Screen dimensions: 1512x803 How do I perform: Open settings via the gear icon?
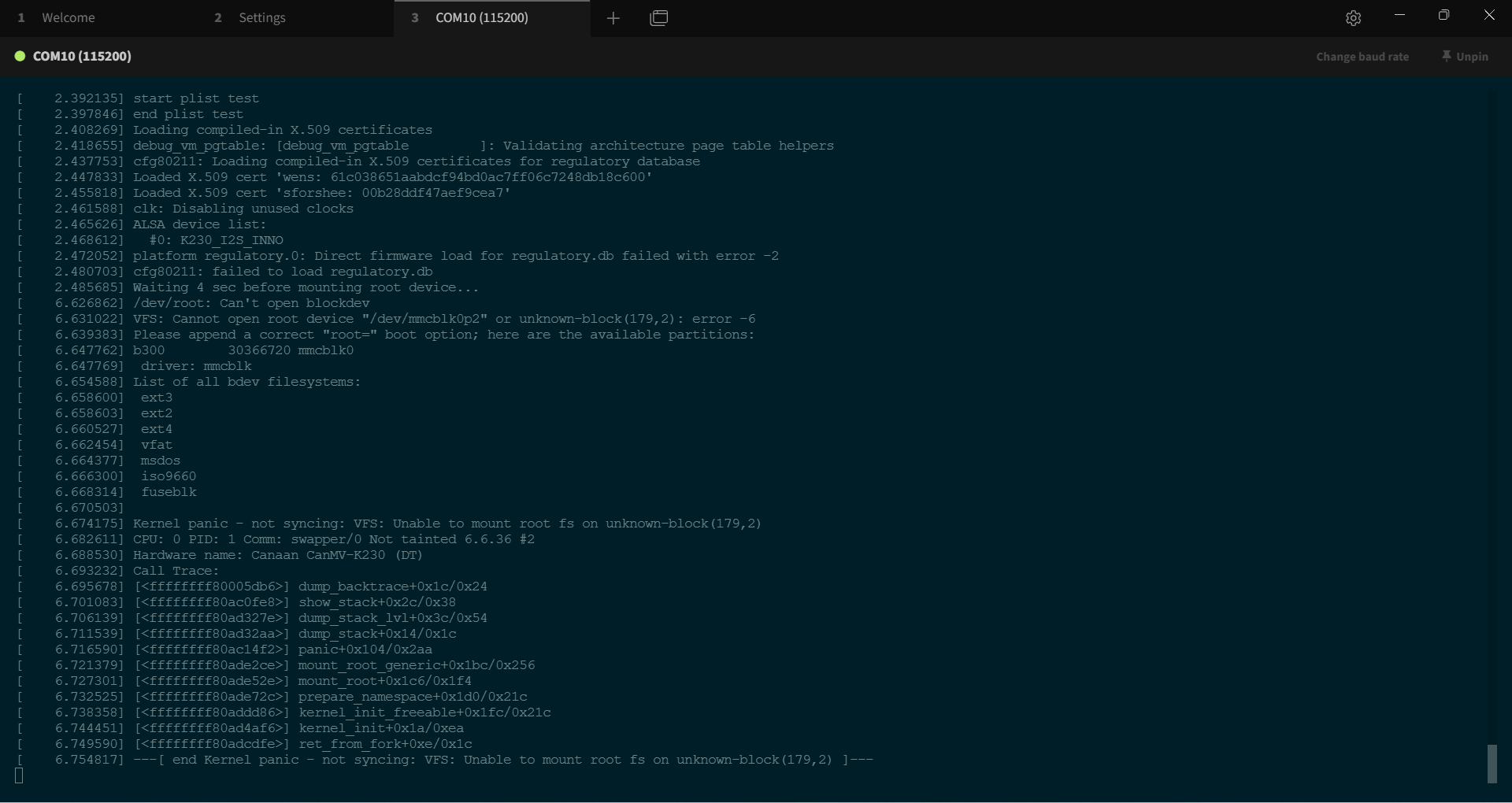1353,18
